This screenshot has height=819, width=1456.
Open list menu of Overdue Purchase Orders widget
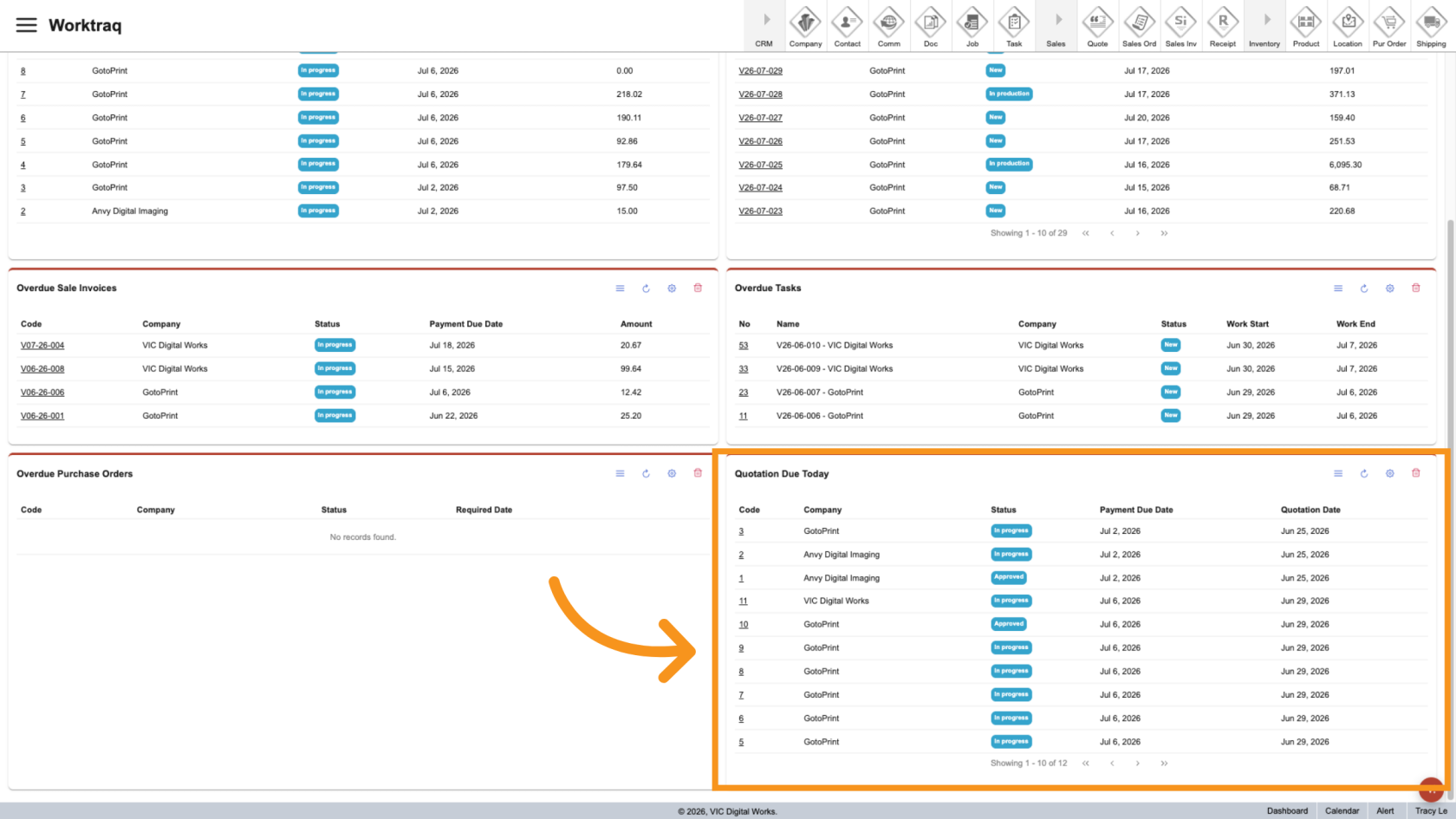click(x=620, y=474)
